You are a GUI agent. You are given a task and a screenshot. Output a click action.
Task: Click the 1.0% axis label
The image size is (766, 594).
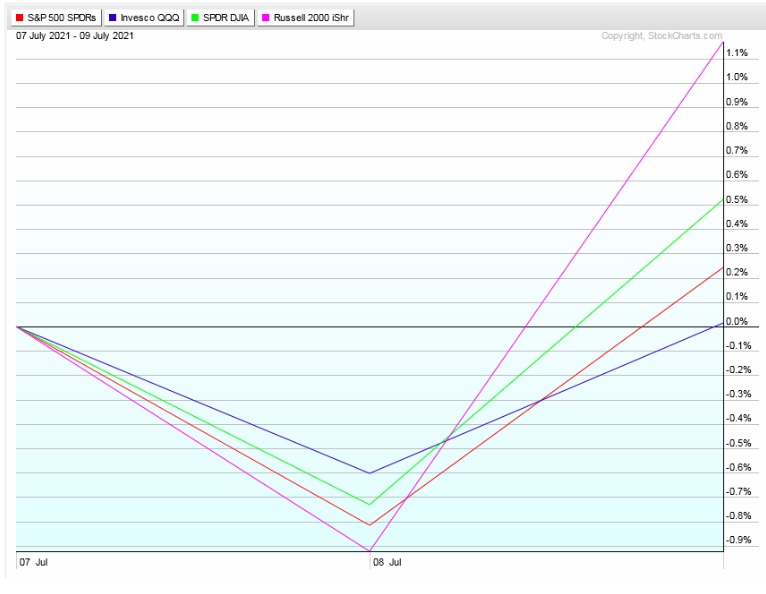[737, 77]
